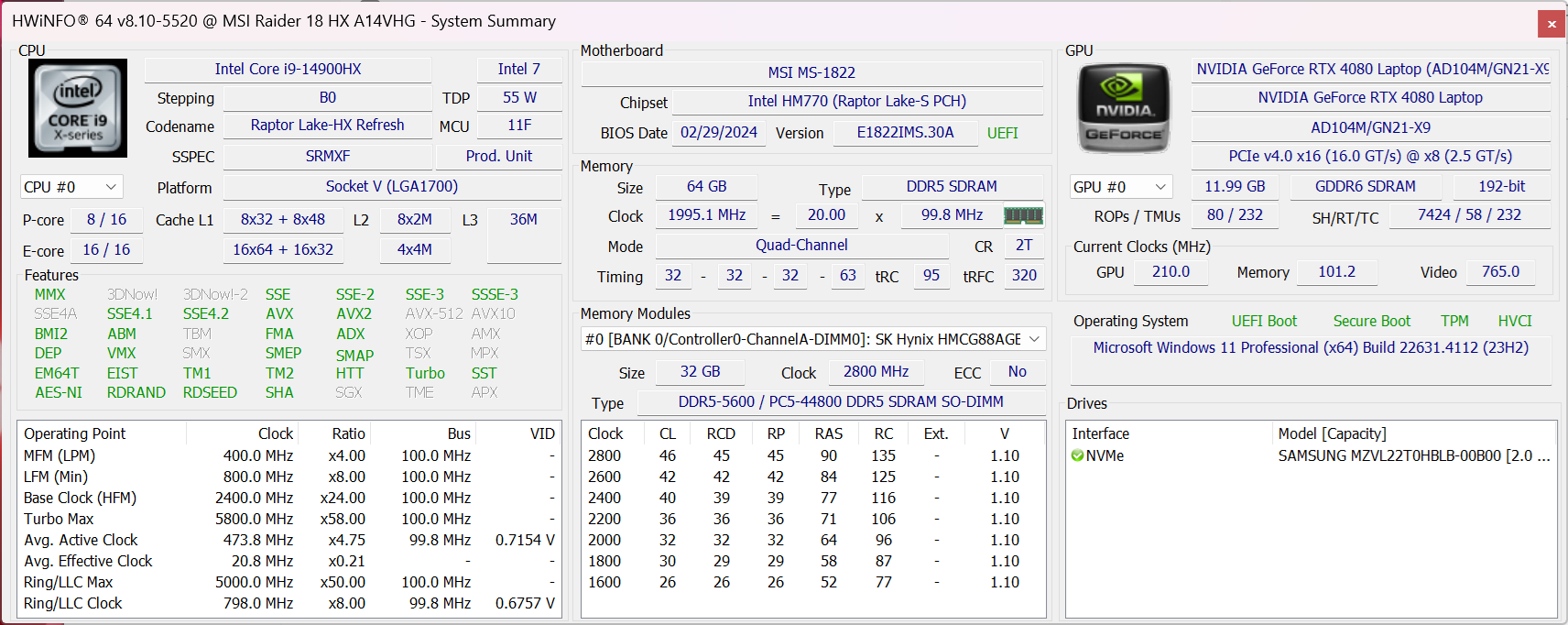Open the CPU #0 selector dropdown

[x=71, y=187]
